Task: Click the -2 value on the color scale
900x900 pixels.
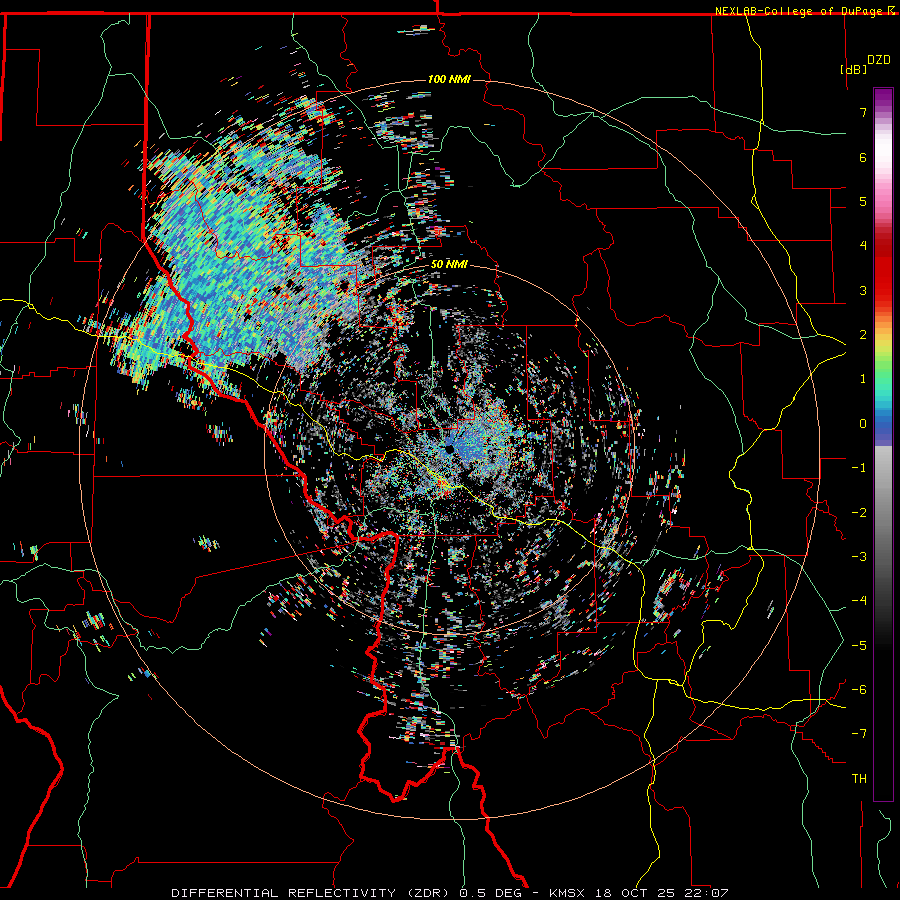Action: click(x=859, y=513)
